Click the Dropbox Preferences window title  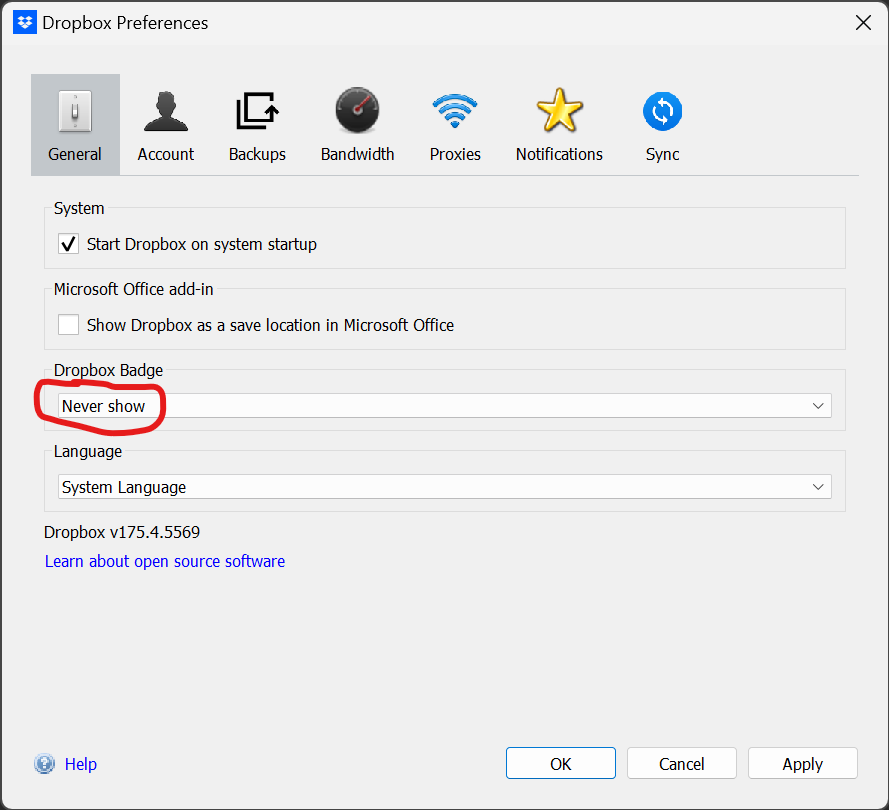click(x=125, y=23)
